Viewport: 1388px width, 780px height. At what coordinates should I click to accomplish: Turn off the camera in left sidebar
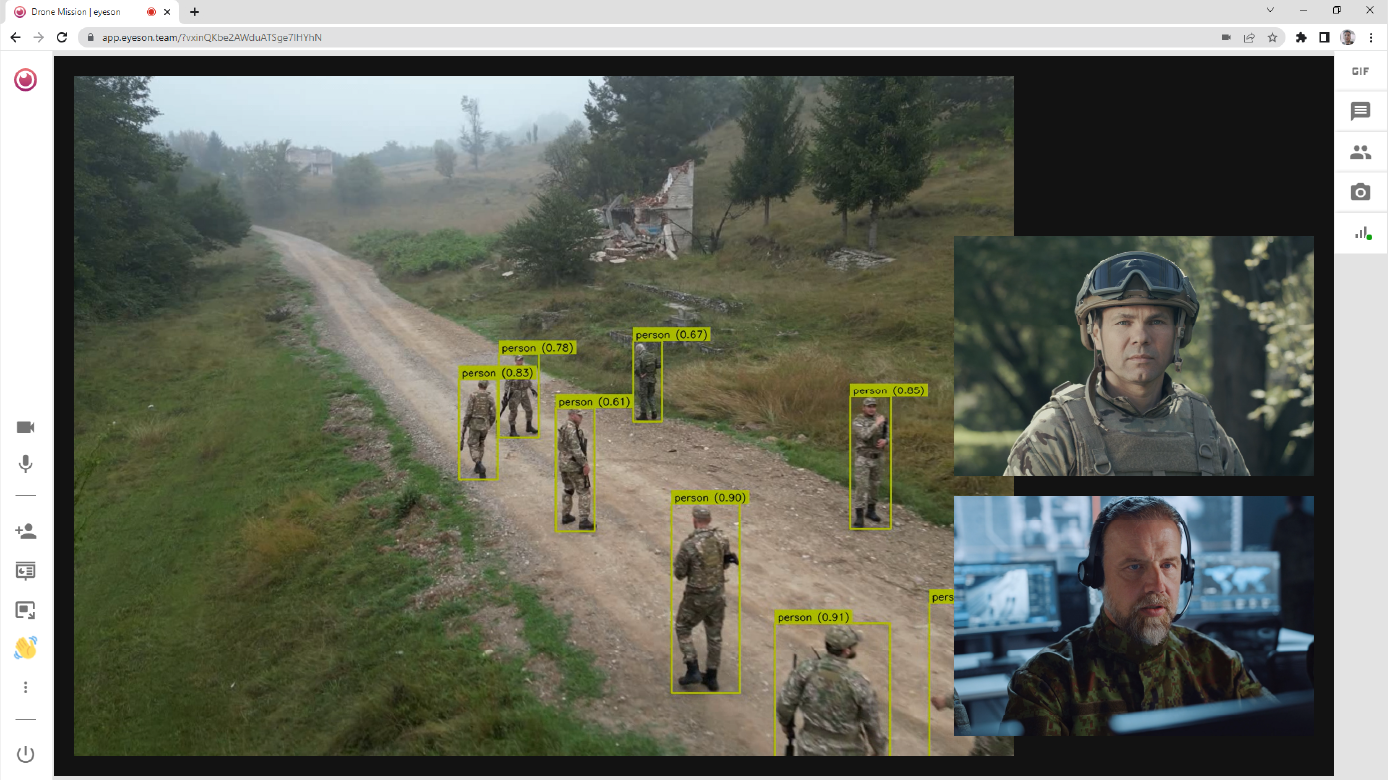pyautogui.click(x=26, y=428)
